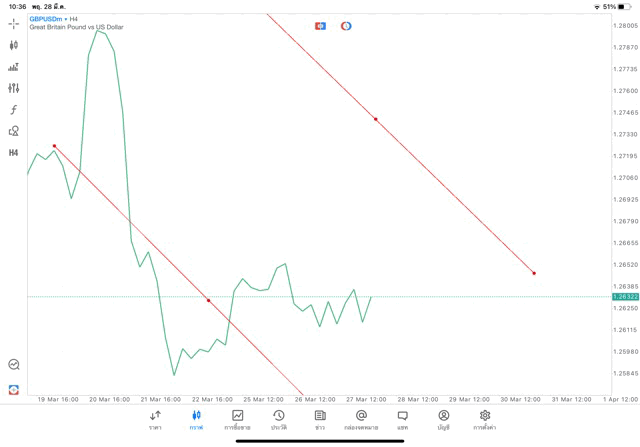Open the การตั้งค่า (Settings) tab
The image size is (640, 447).
pyautogui.click(x=485, y=419)
